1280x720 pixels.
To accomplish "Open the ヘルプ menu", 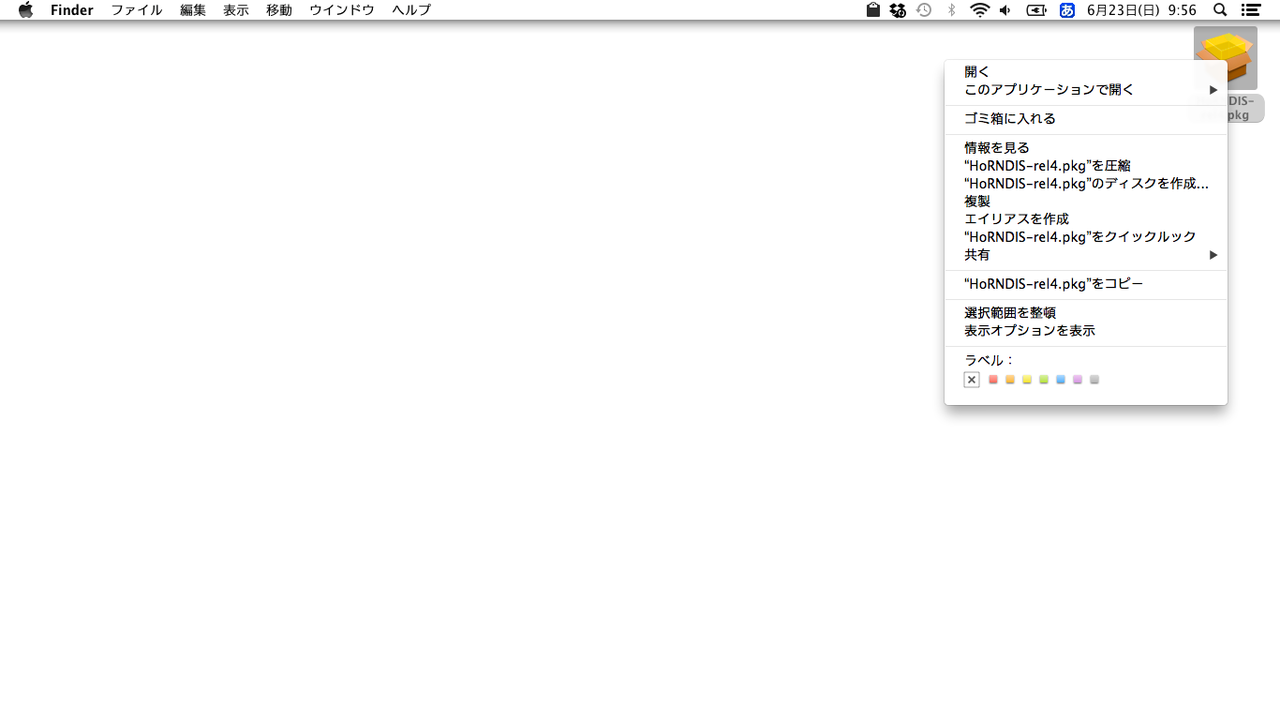I will pyautogui.click(x=411, y=10).
